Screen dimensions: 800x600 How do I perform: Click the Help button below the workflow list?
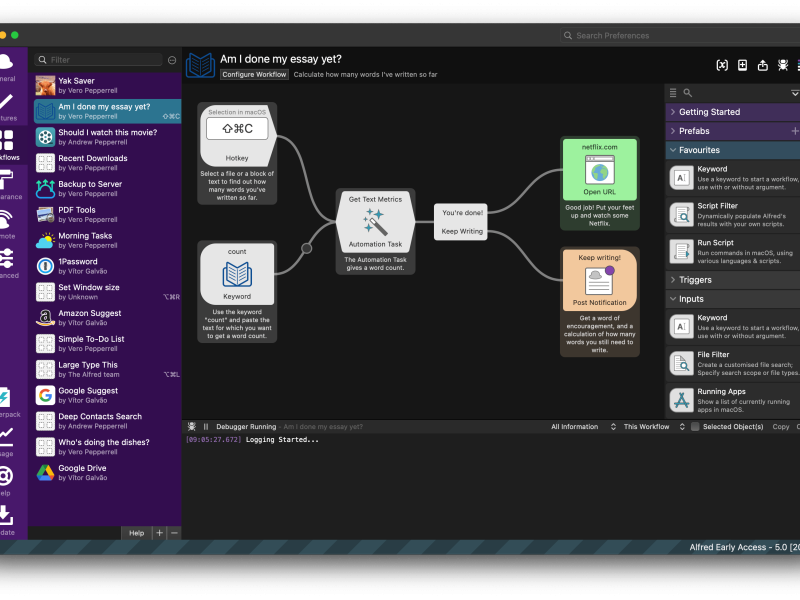coord(136,533)
